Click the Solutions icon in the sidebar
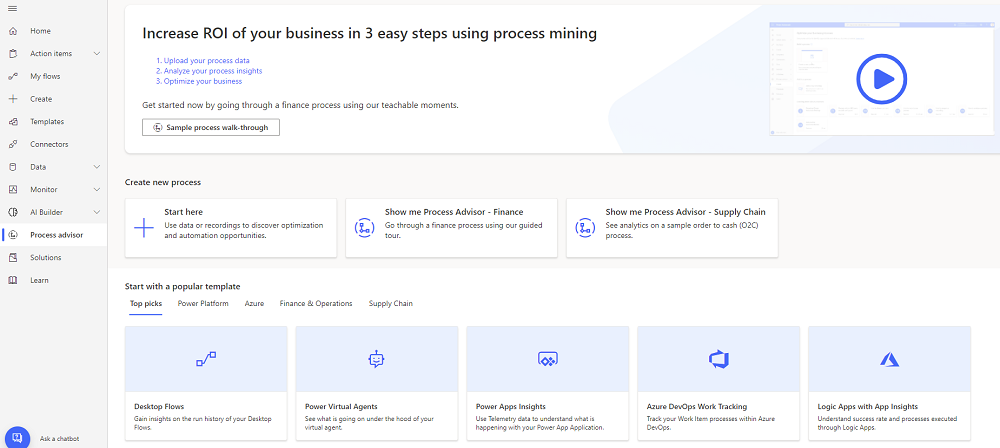This screenshot has height=448, width=1000. pyautogui.click(x=12, y=257)
